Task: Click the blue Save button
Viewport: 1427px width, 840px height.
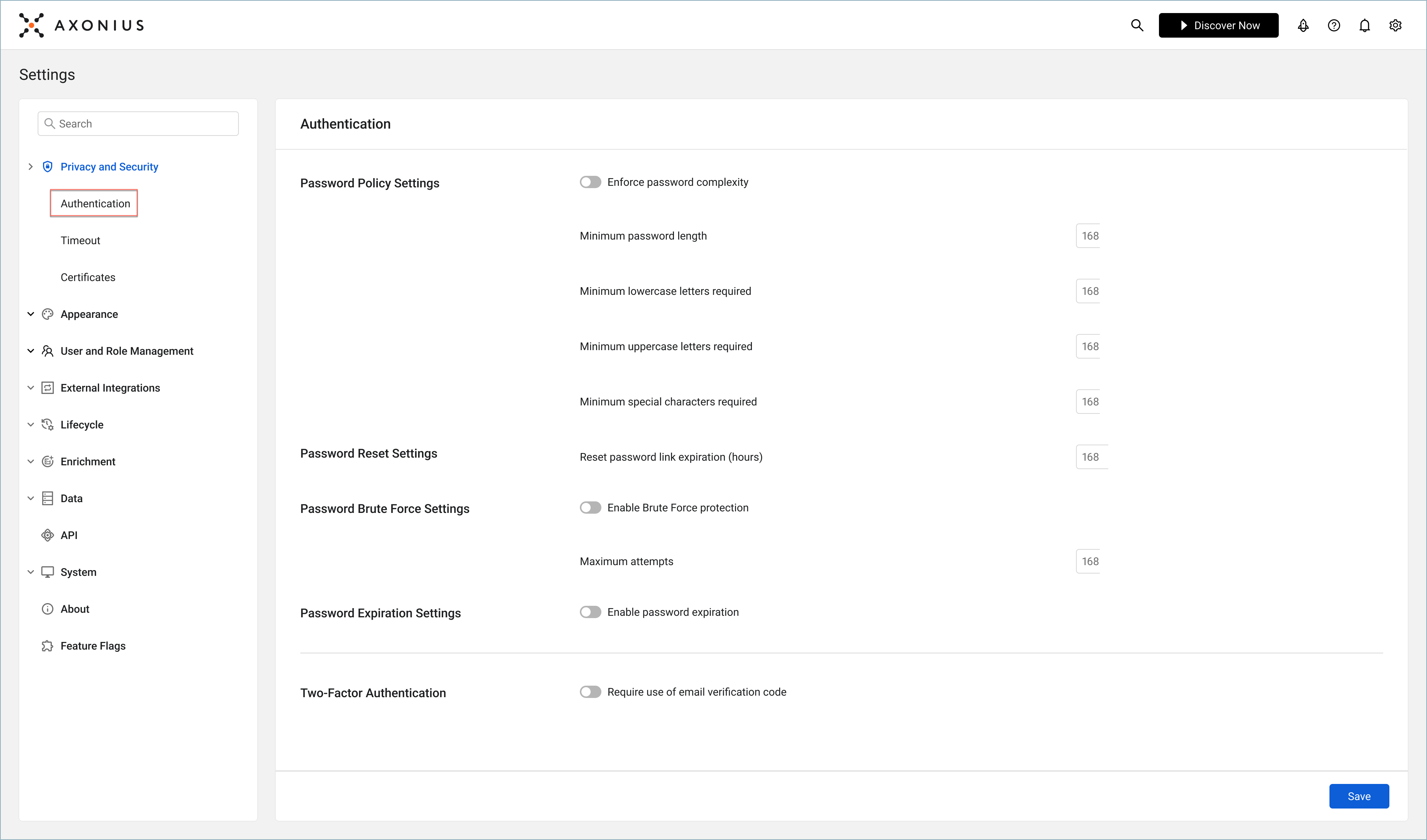Action: point(1359,796)
